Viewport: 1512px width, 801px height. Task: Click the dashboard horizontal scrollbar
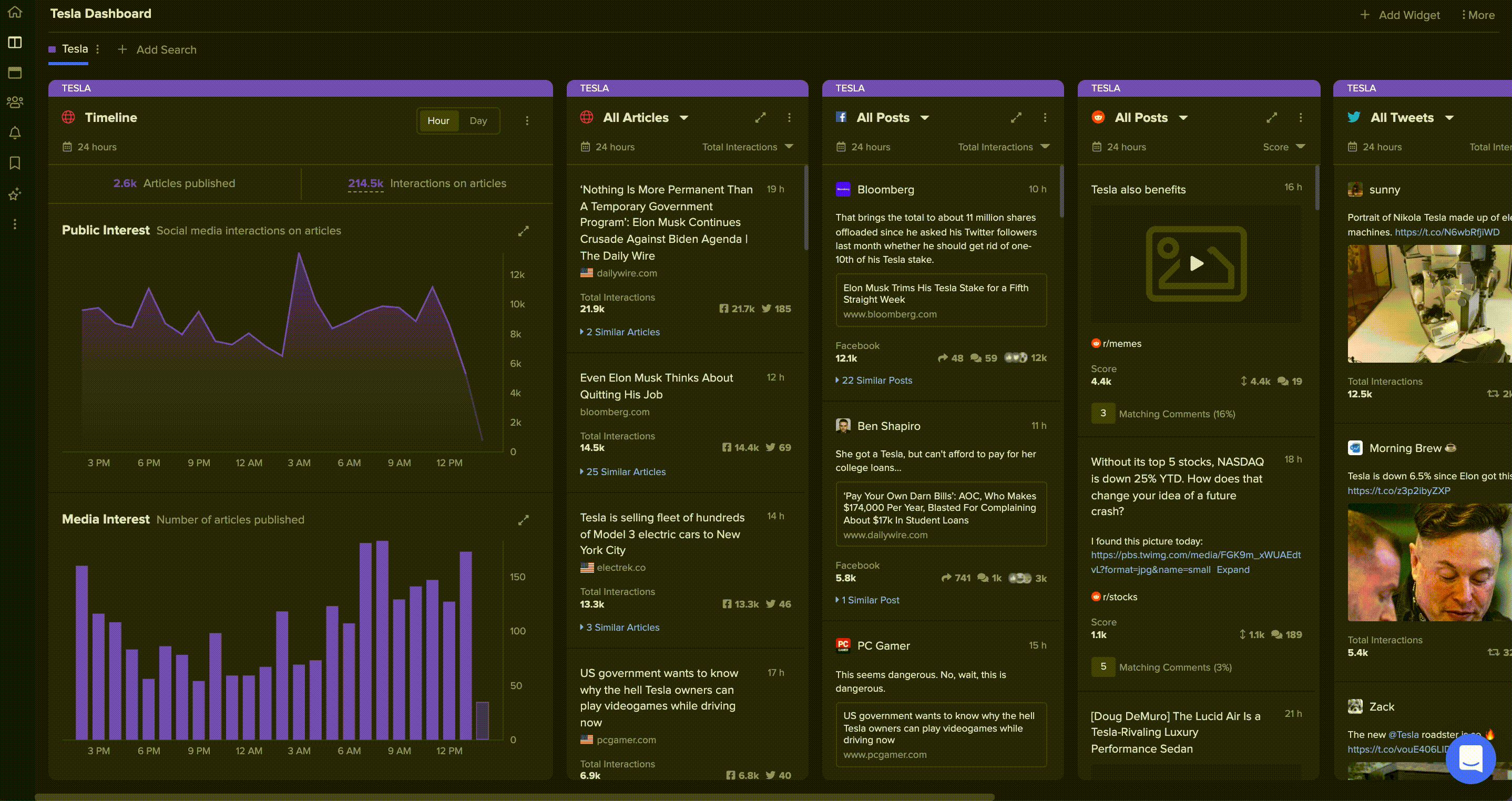click(514, 797)
